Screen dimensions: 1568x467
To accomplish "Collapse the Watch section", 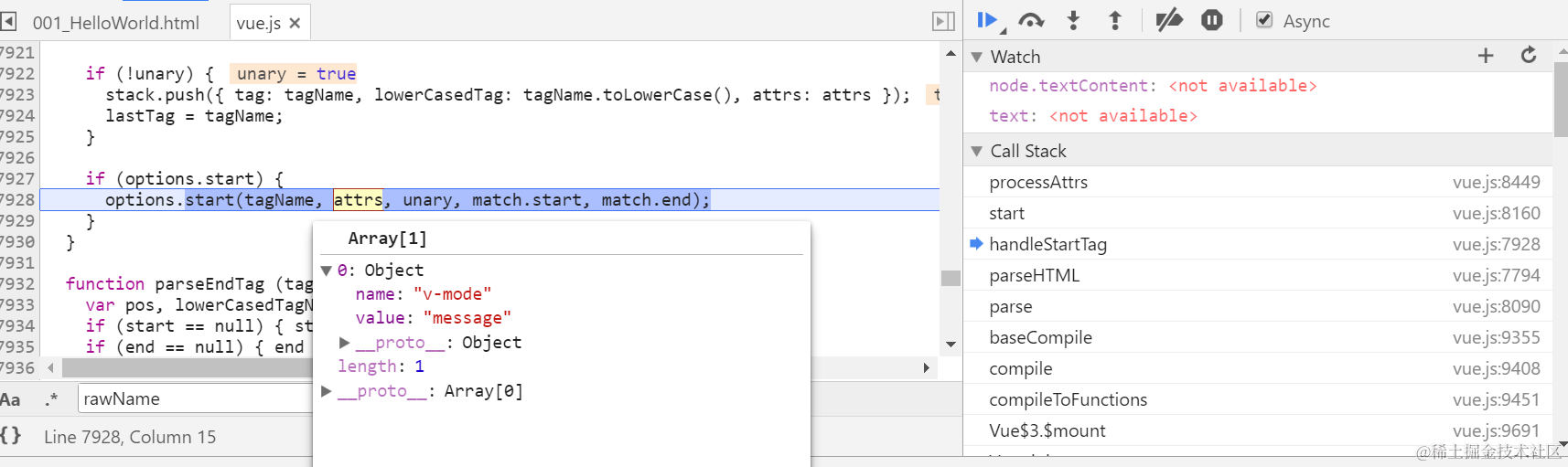I will (977, 57).
